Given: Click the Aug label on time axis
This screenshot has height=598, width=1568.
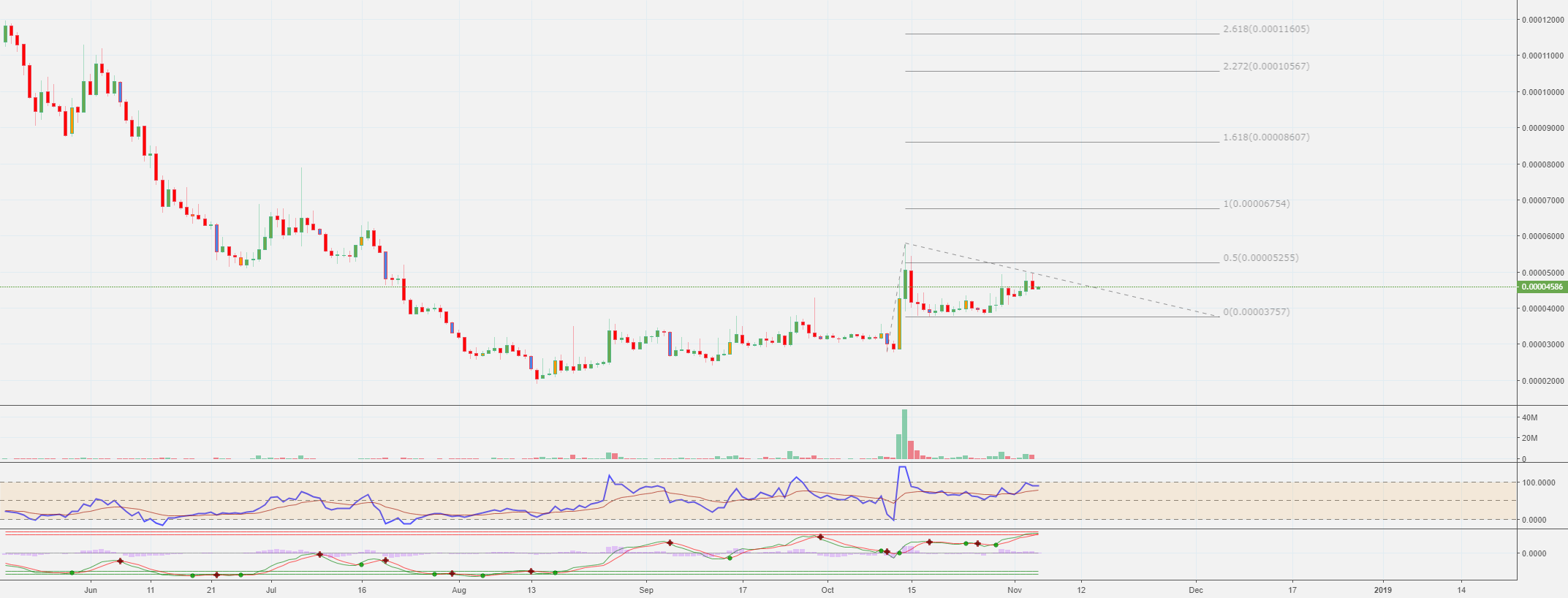Looking at the screenshot, I should (459, 590).
